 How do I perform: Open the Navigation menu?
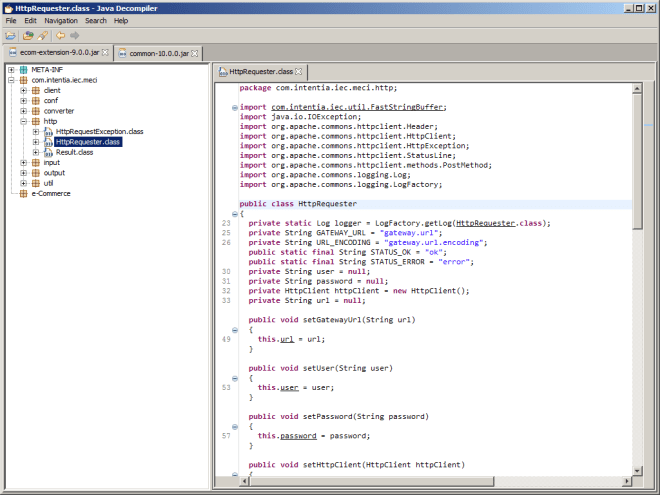coord(60,20)
